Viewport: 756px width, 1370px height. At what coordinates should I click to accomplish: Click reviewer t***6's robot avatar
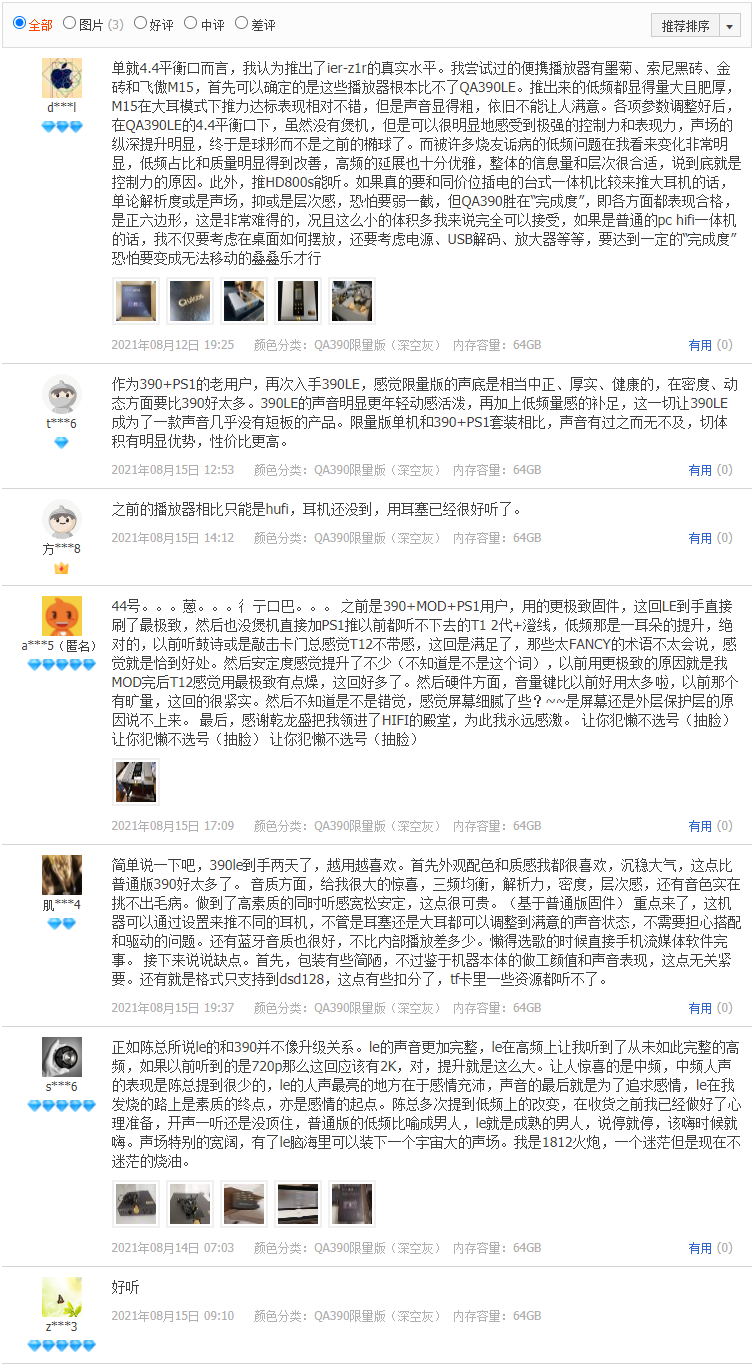pyautogui.click(x=62, y=394)
